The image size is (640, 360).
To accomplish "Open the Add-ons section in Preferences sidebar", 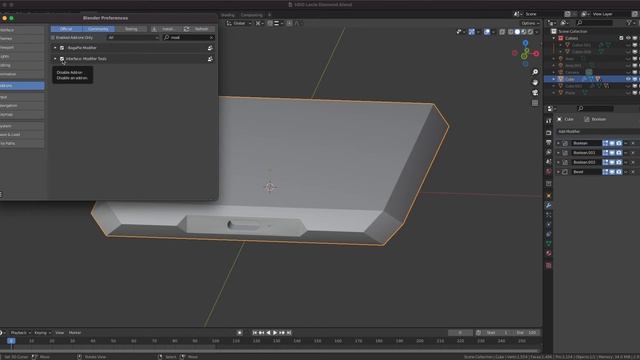I will point(22,86).
